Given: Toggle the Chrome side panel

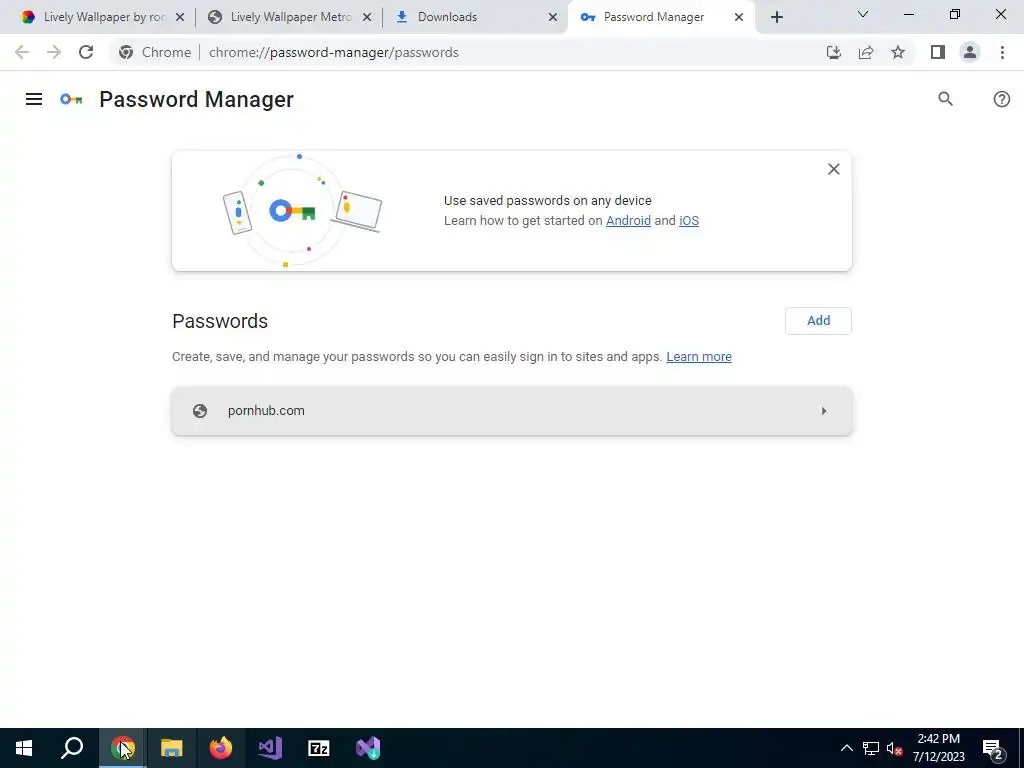Looking at the screenshot, I should (937, 52).
